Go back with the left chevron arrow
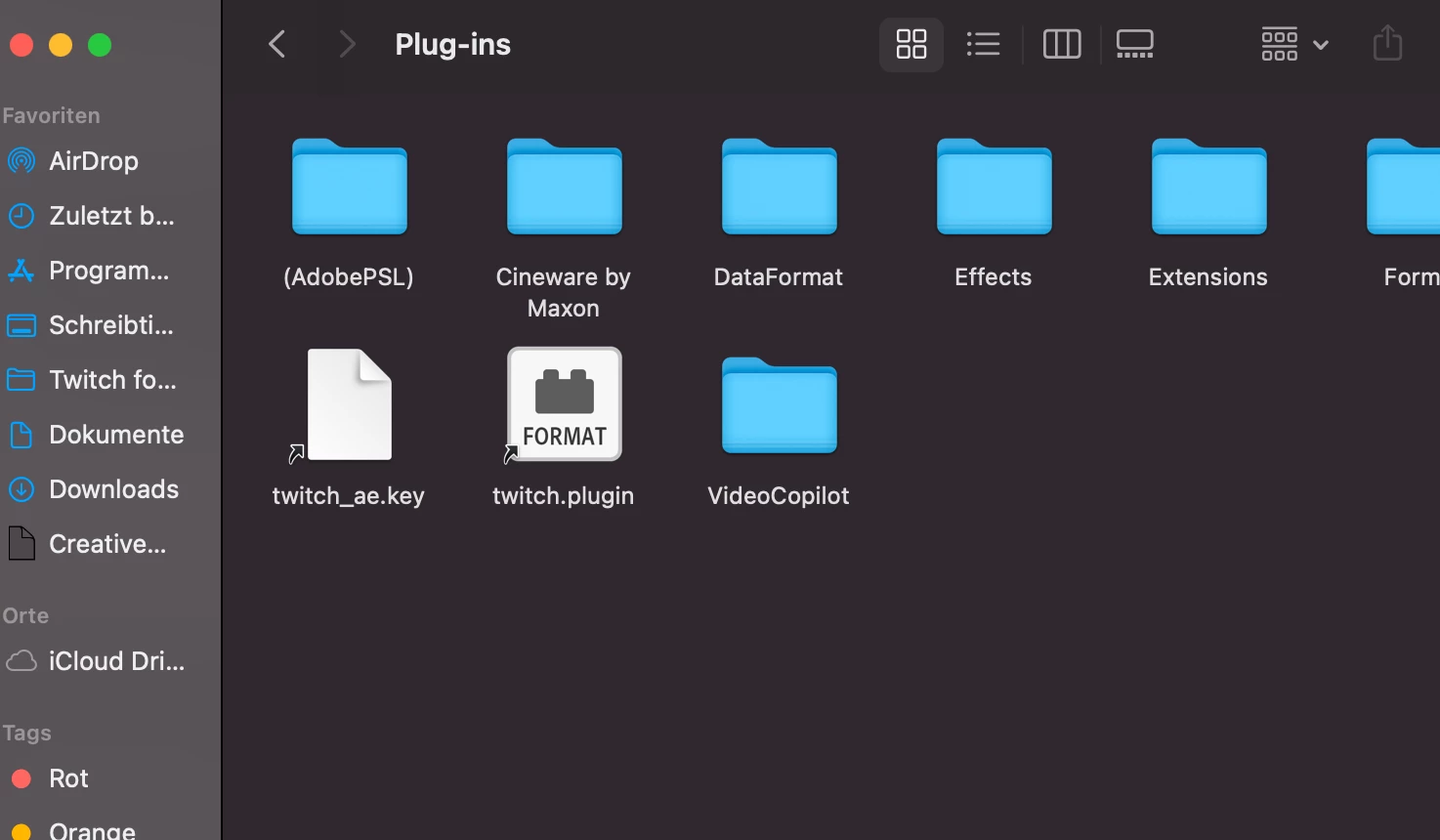This screenshot has width=1440, height=840. [277, 44]
